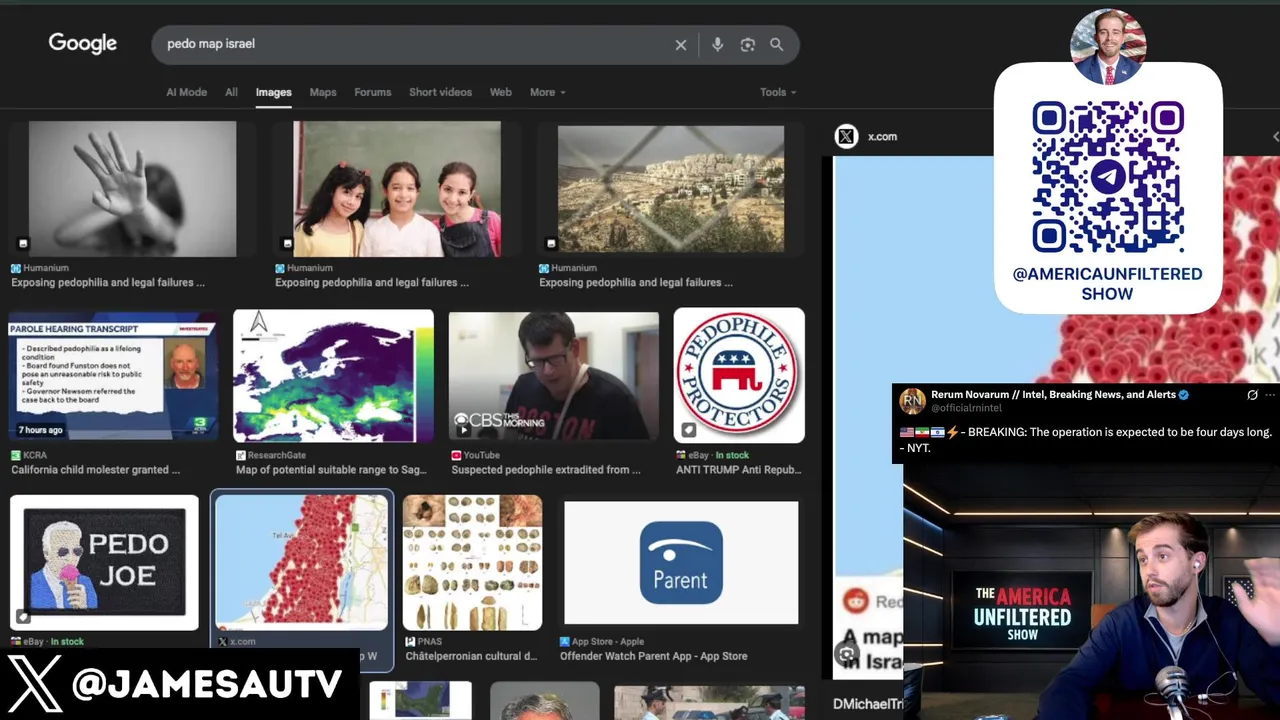Open first 'Exposing pedophilia and legal failures' link

pyautogui.click(x=108, y=283)
